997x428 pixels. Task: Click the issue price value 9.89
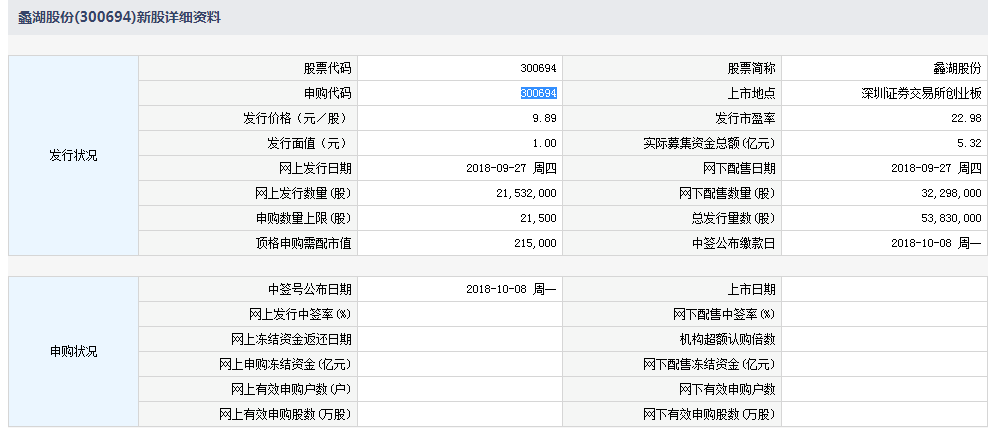point(544,118)
